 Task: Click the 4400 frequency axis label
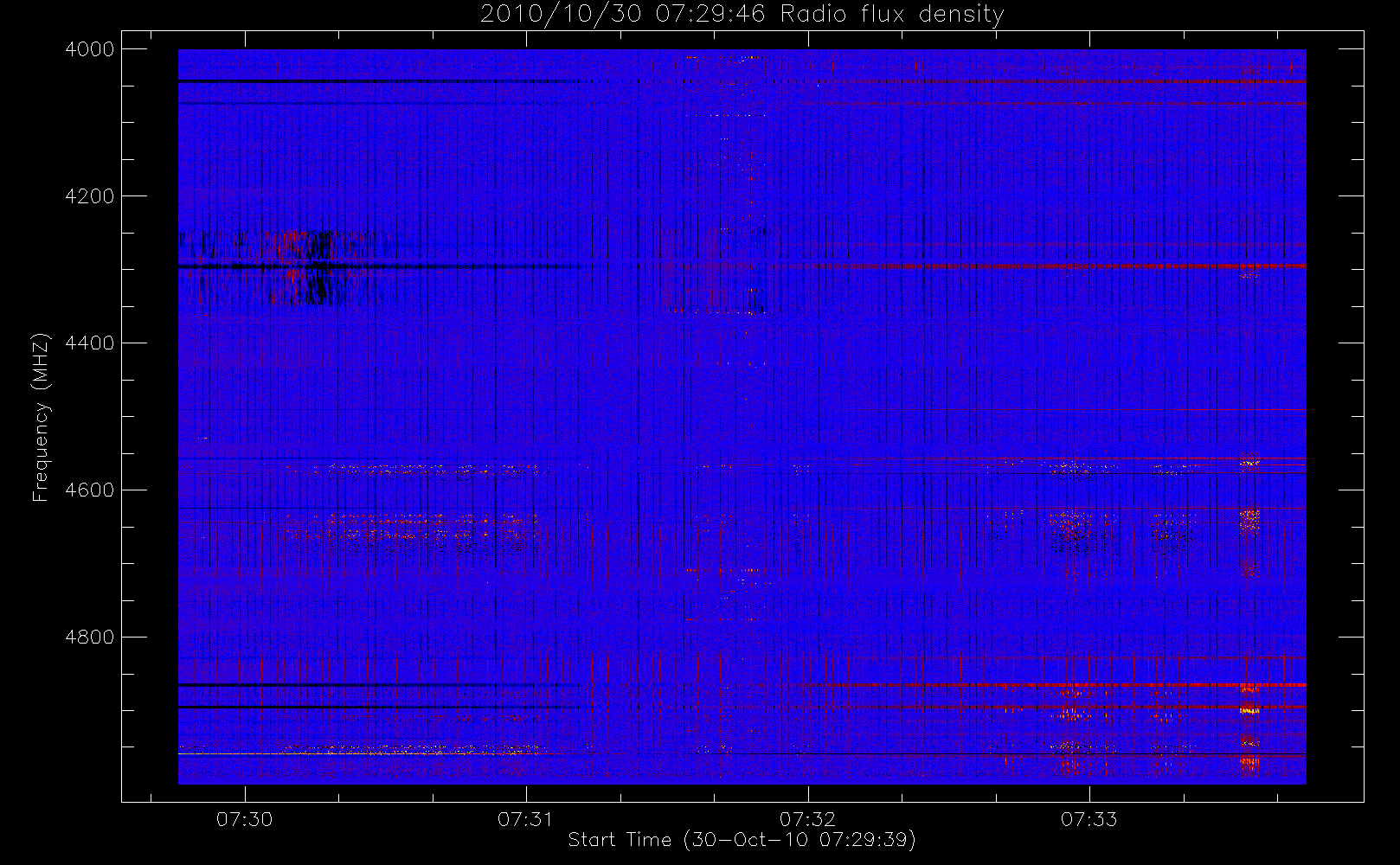[x=90, y=343]
